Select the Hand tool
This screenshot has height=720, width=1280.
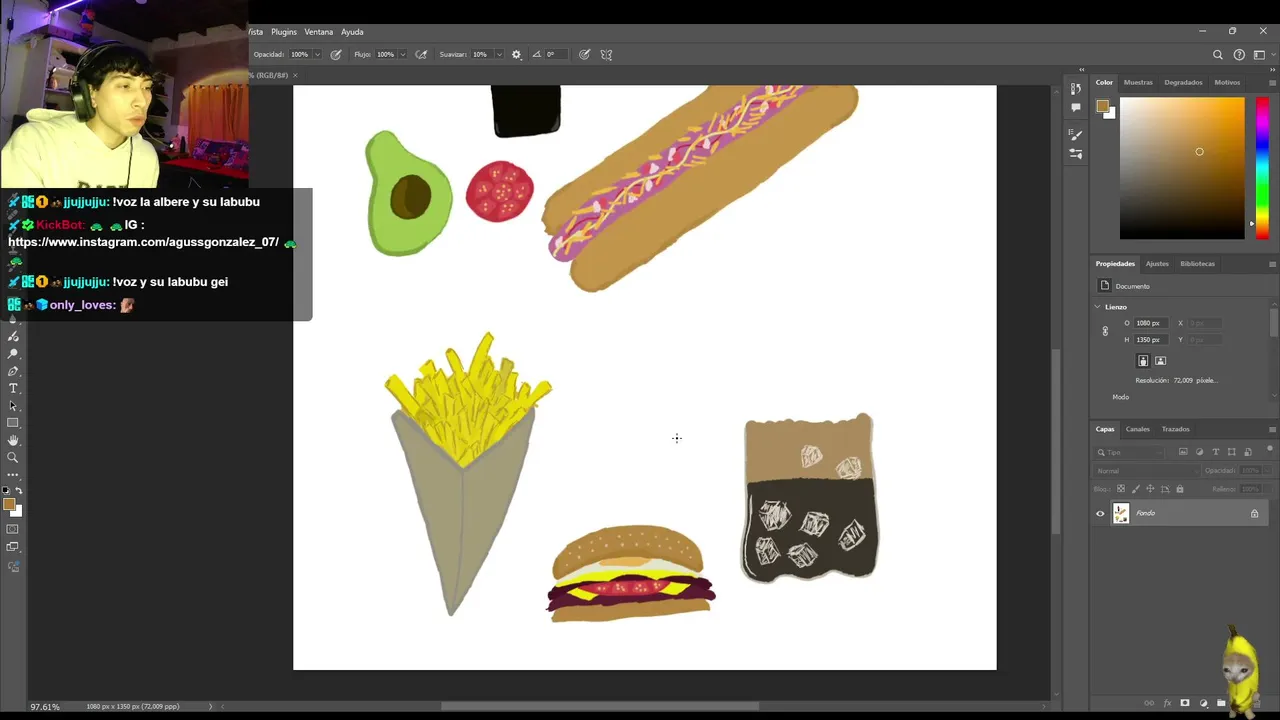13,440
